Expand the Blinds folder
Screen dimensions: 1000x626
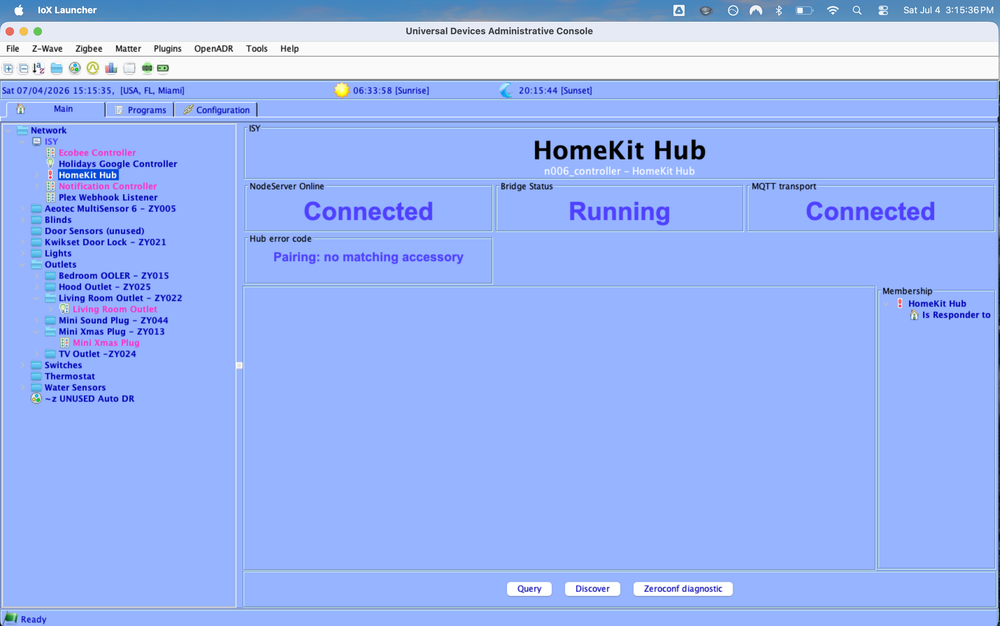coord(23,220)
